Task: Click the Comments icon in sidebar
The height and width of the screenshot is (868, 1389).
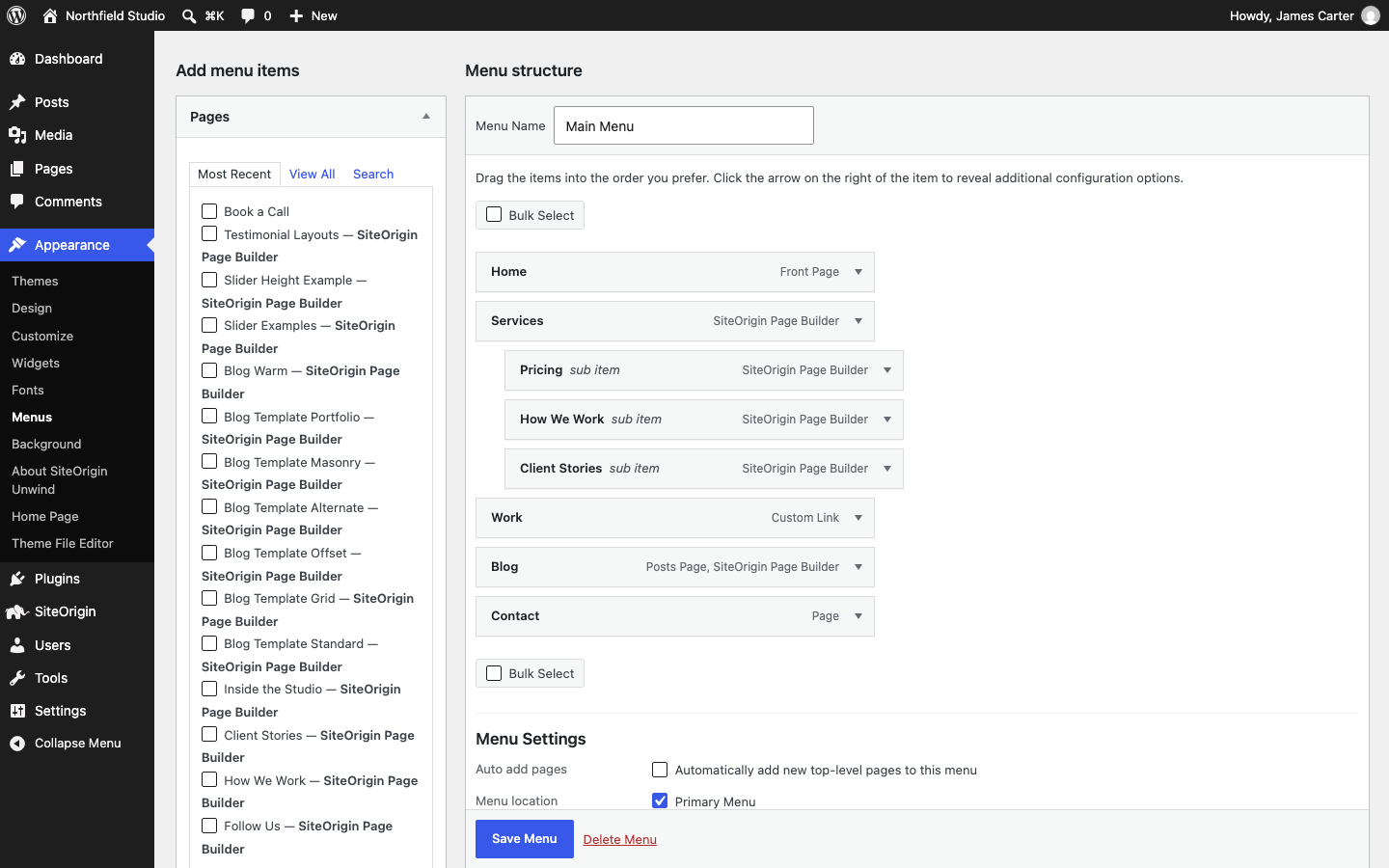Action: coord(17,202)
